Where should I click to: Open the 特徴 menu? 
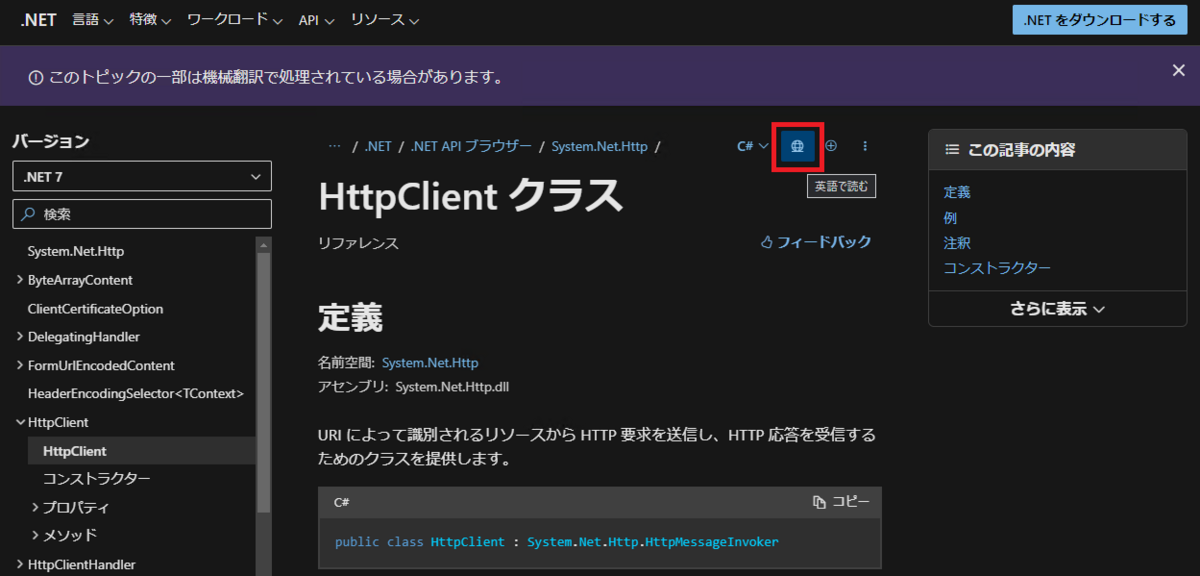pyautogui.click(x=150, y=20)
